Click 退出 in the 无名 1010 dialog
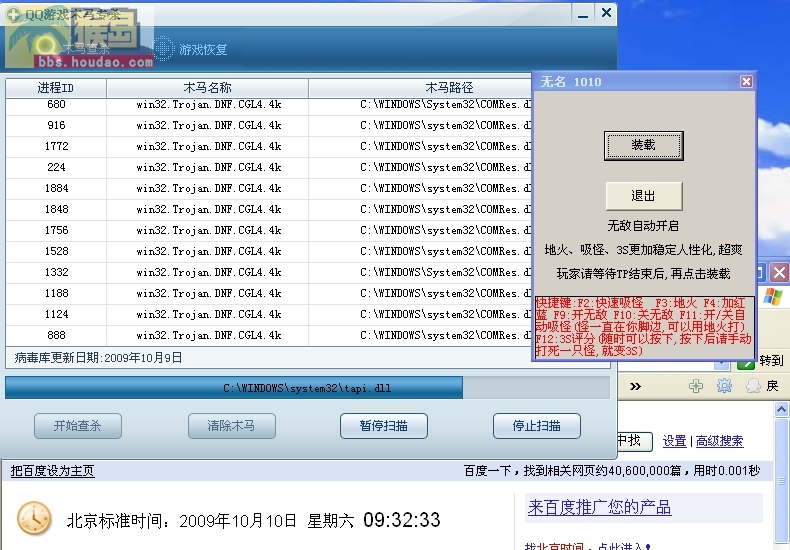Screen dimensions: 790x550 point(643,196)
